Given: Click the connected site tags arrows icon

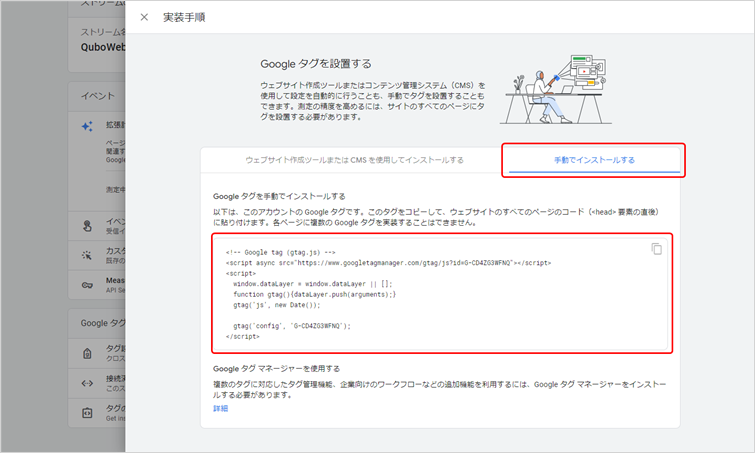Looking at the screenshot, I should (x=87, y=383).
